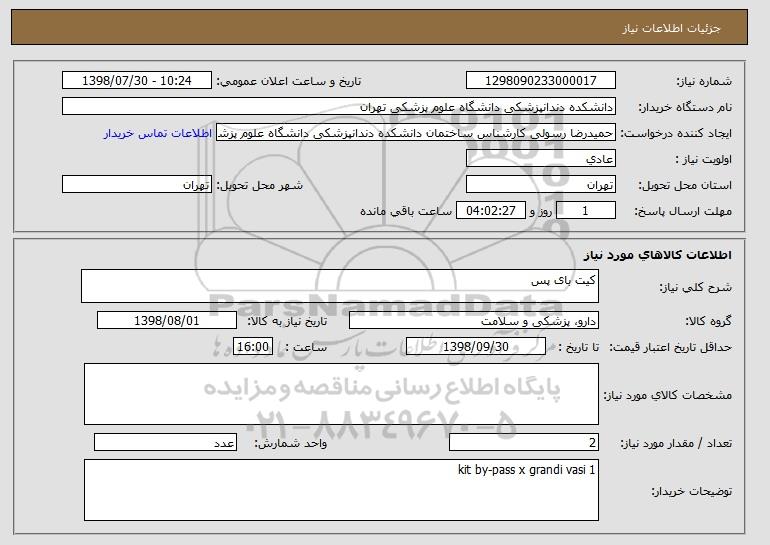Select the price validity date 1398/09/30

[476, 347]
